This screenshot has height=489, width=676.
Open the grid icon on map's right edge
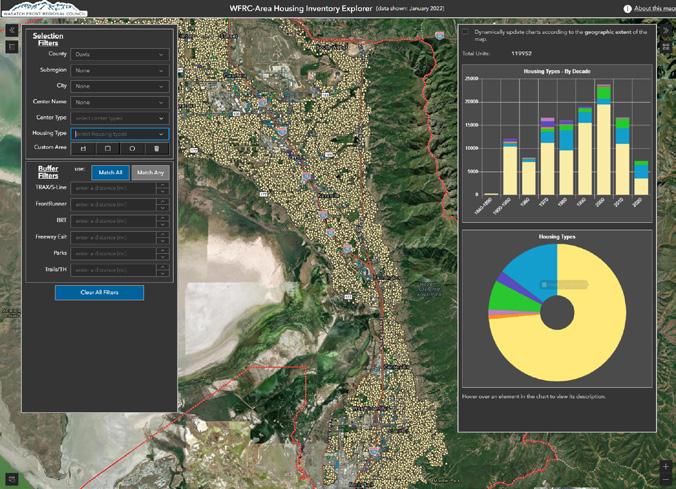point(666,47)
